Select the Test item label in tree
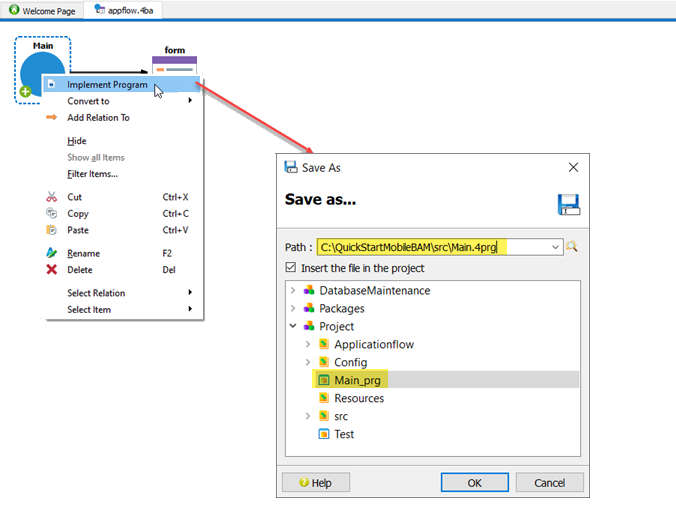The height and width of the screenshot is (522, 676). point(344,434)
